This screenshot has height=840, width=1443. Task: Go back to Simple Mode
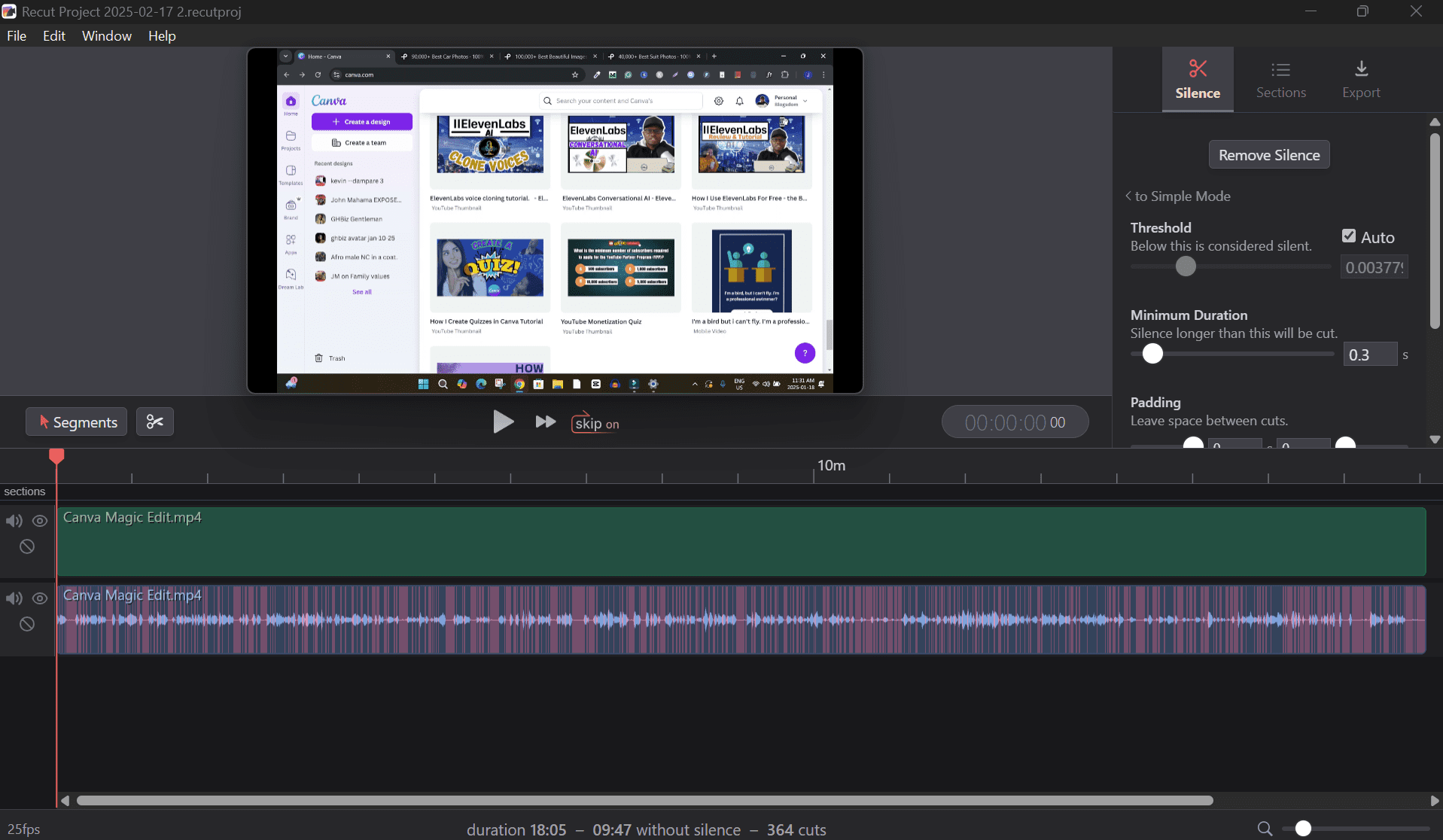coord(1178,196)
